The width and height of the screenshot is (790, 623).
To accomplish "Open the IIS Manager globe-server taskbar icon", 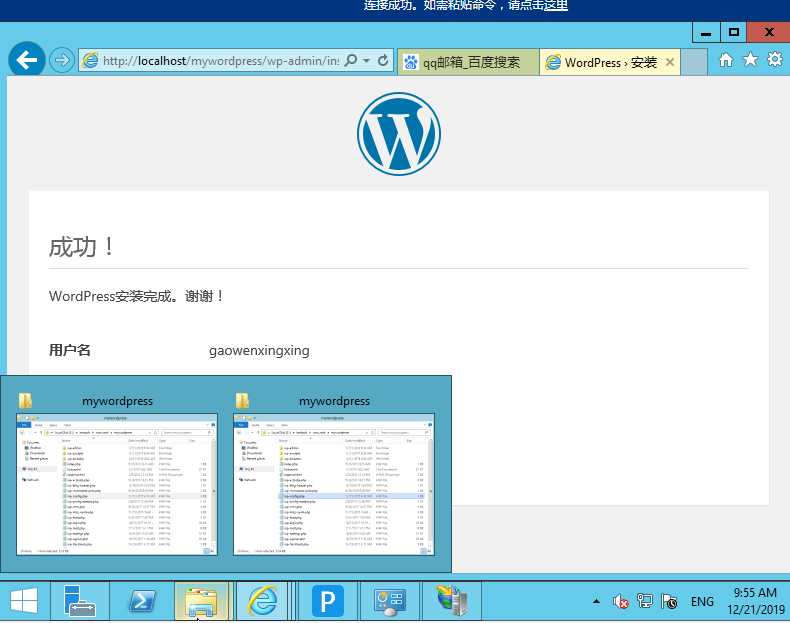I will [452, 601].
